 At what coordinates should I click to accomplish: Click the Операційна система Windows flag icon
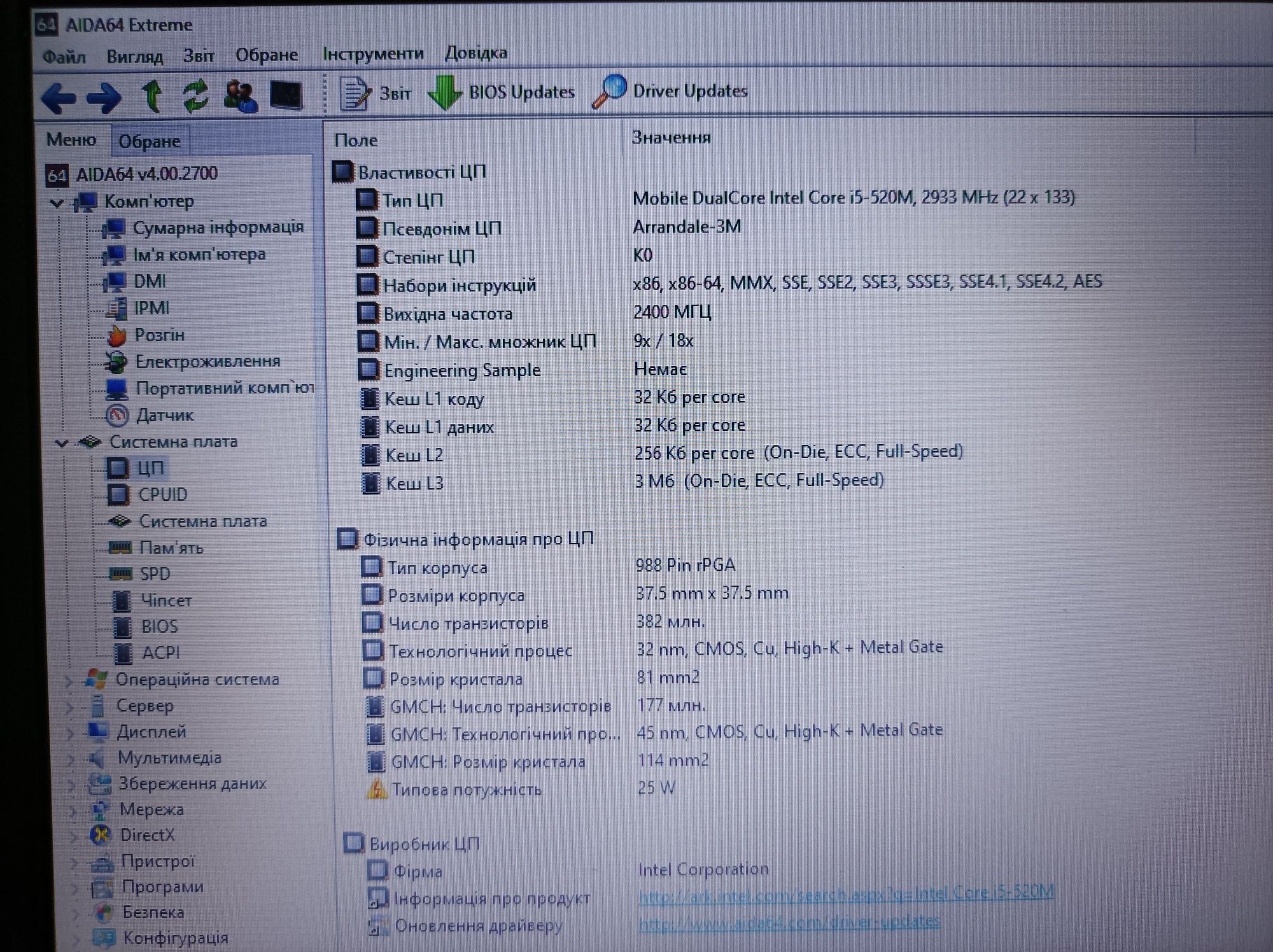(x=96, y=680)
